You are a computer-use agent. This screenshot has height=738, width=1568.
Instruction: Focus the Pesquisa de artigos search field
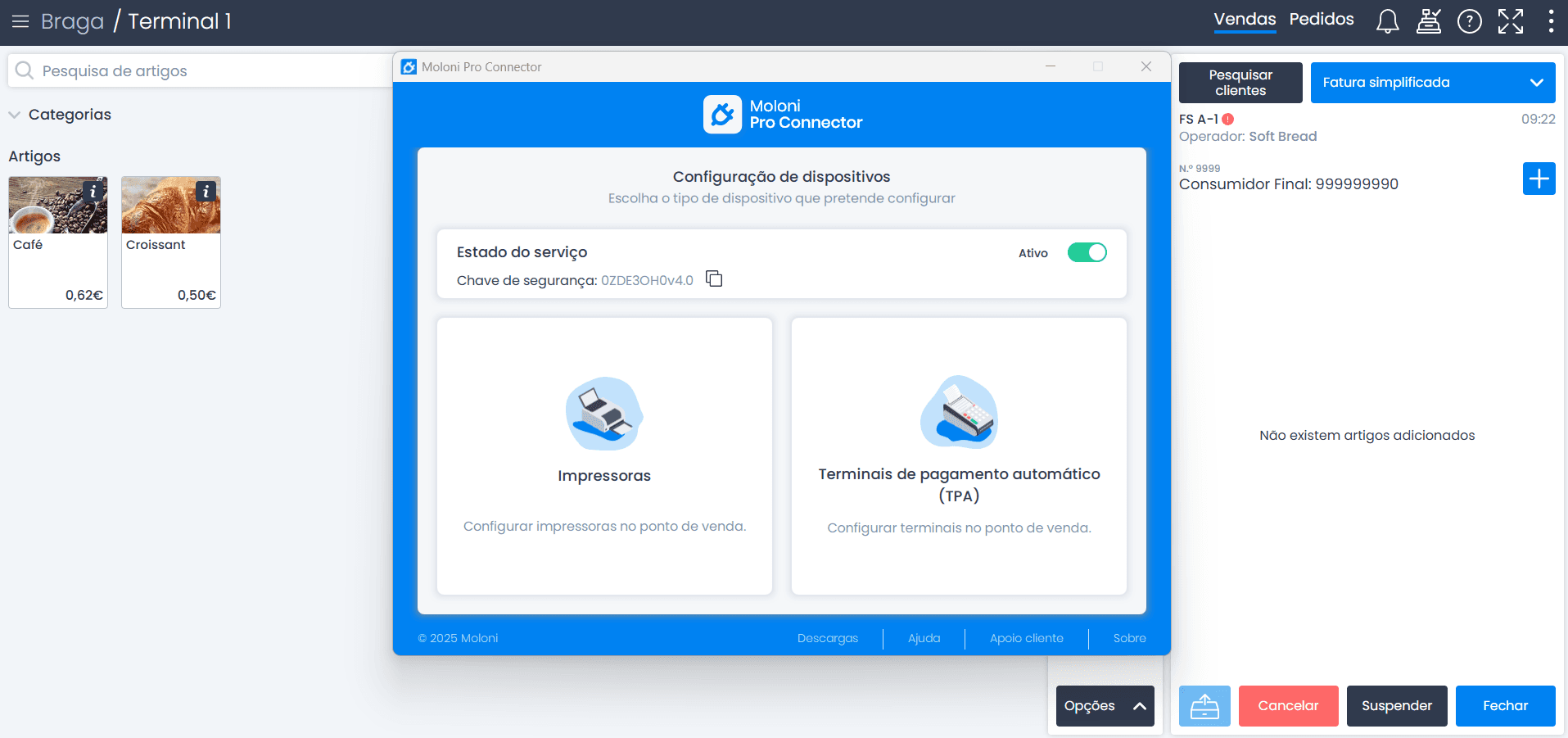click(x=201, y=71)
